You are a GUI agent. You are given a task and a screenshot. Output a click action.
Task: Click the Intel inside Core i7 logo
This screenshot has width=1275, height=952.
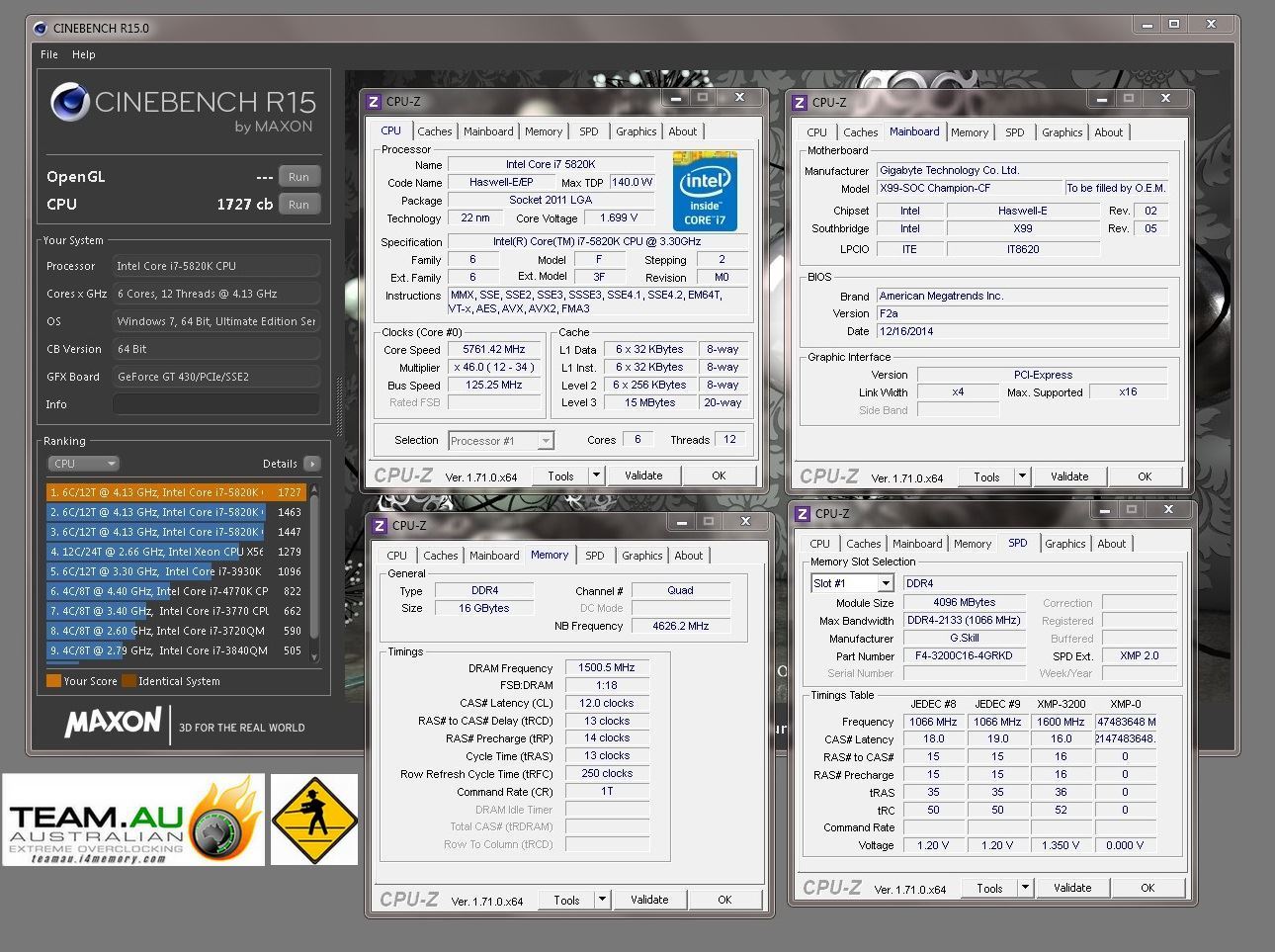point(705,191)
